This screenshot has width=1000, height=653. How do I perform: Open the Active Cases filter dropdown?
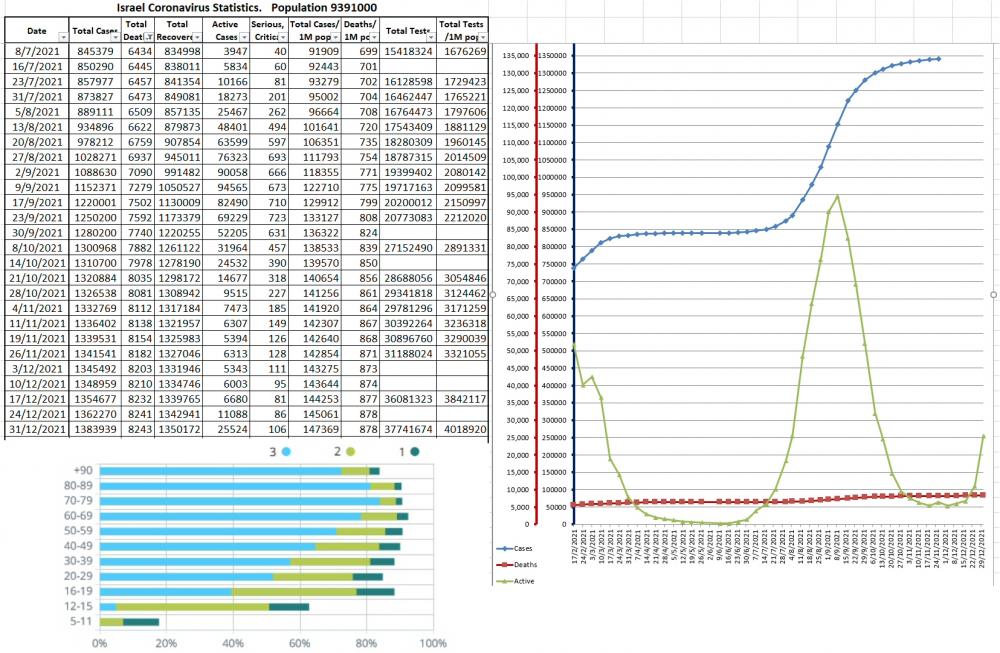245,38
